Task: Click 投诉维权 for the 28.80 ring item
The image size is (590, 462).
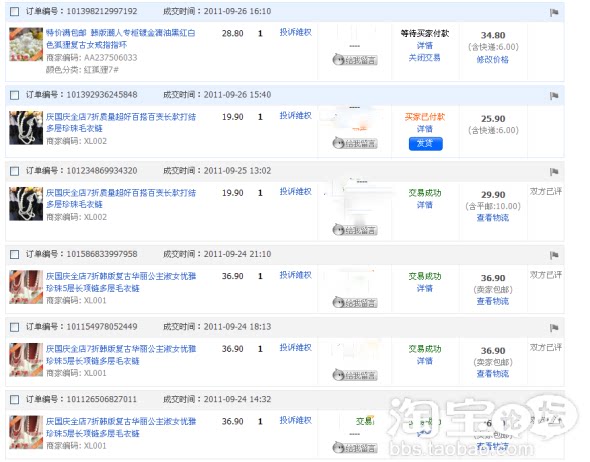Action: (295, 32)
